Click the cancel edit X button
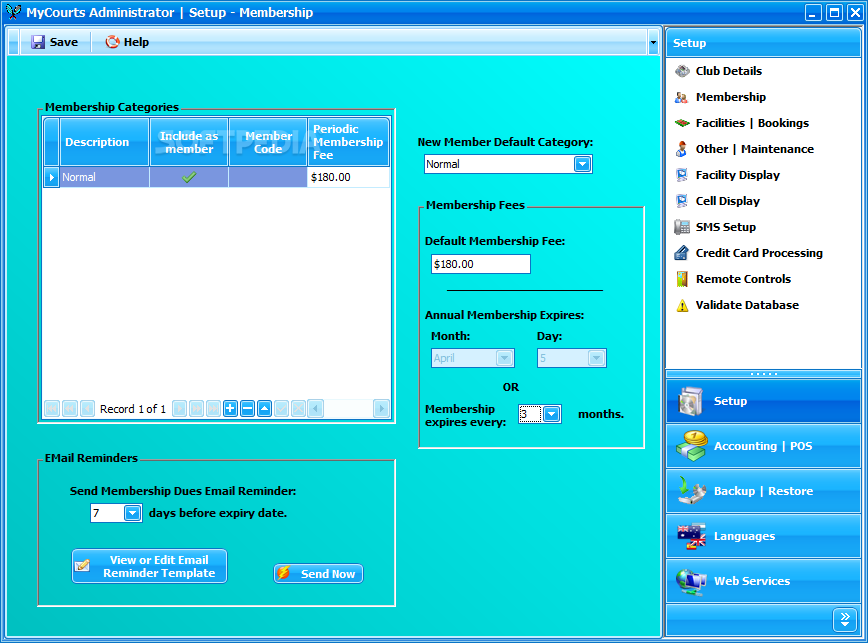The width and height of the screenshot is (868, 643). point(298,409)
